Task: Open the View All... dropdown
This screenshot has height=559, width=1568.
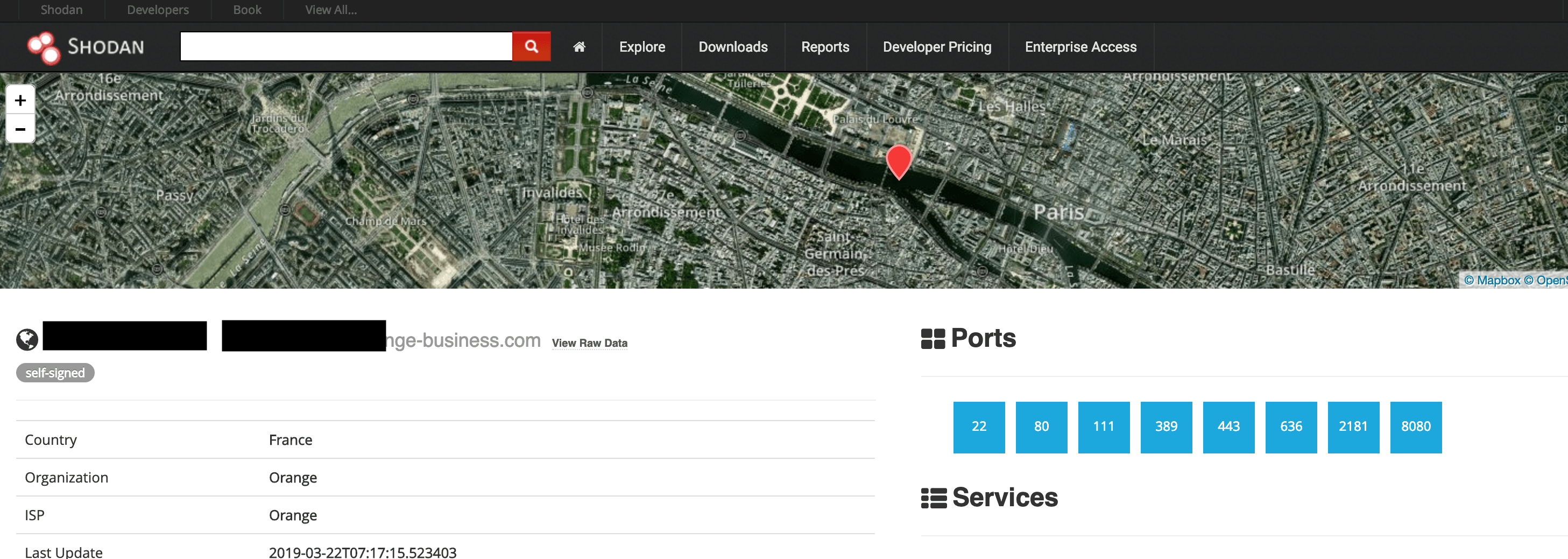Action: pos(330,10)
